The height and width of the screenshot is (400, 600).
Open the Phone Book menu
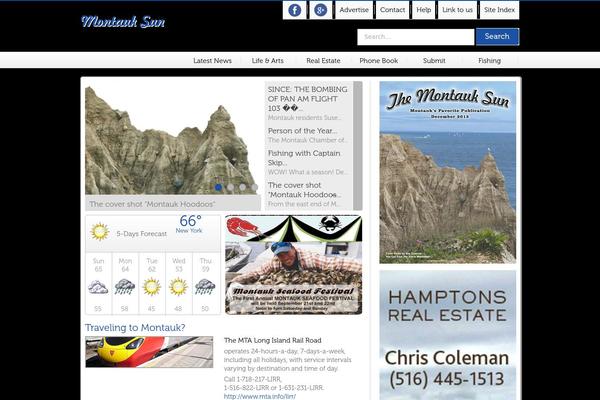(378, 60)
